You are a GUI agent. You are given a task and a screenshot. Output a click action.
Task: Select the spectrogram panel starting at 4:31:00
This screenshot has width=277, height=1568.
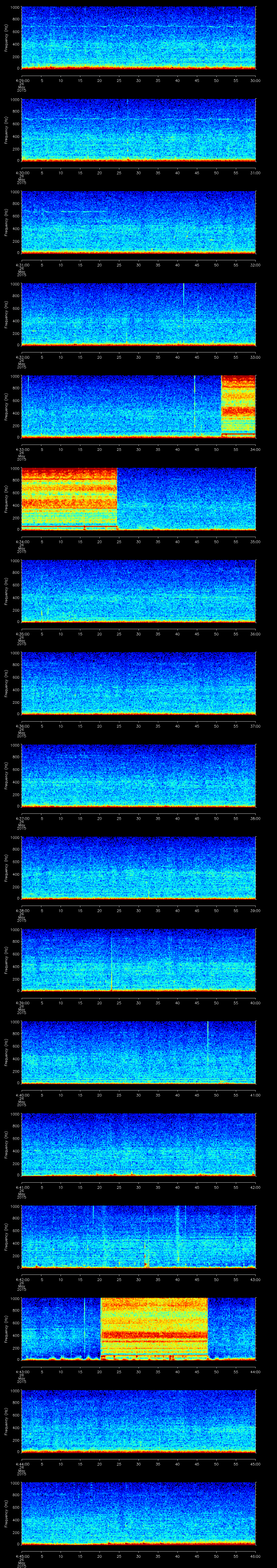138,222
